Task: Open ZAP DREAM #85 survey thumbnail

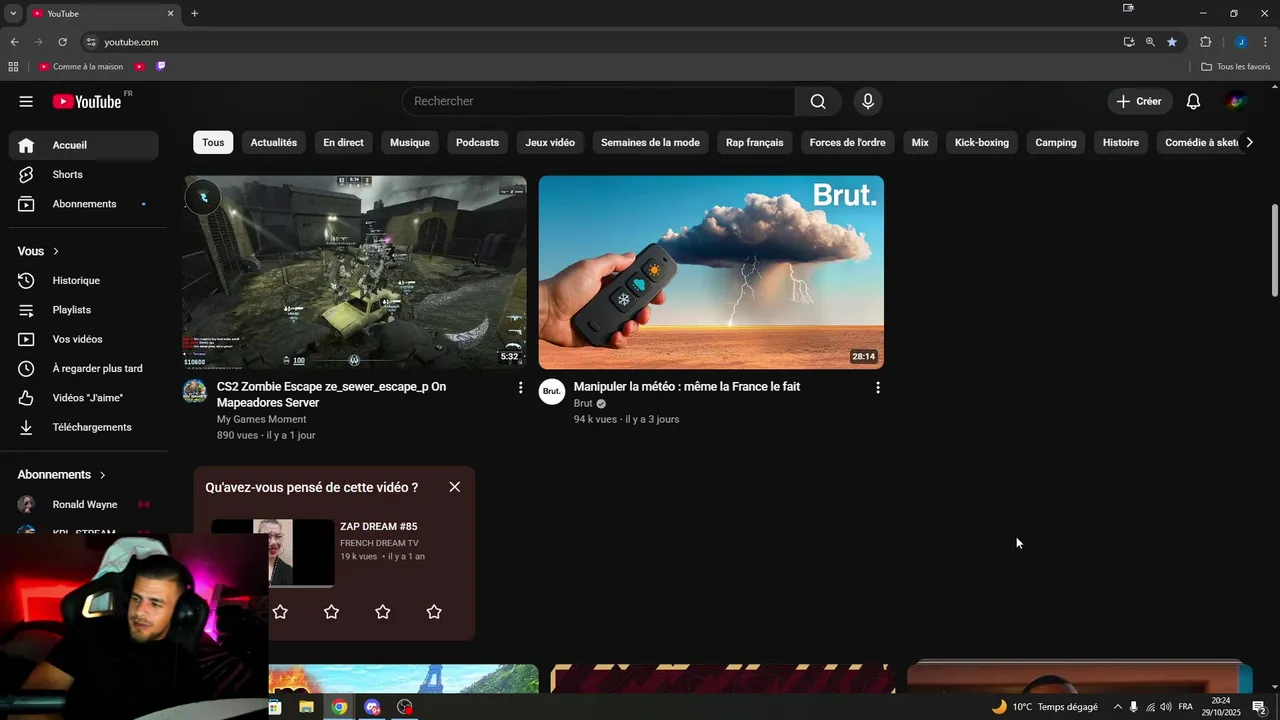Action: click(273, 552)
